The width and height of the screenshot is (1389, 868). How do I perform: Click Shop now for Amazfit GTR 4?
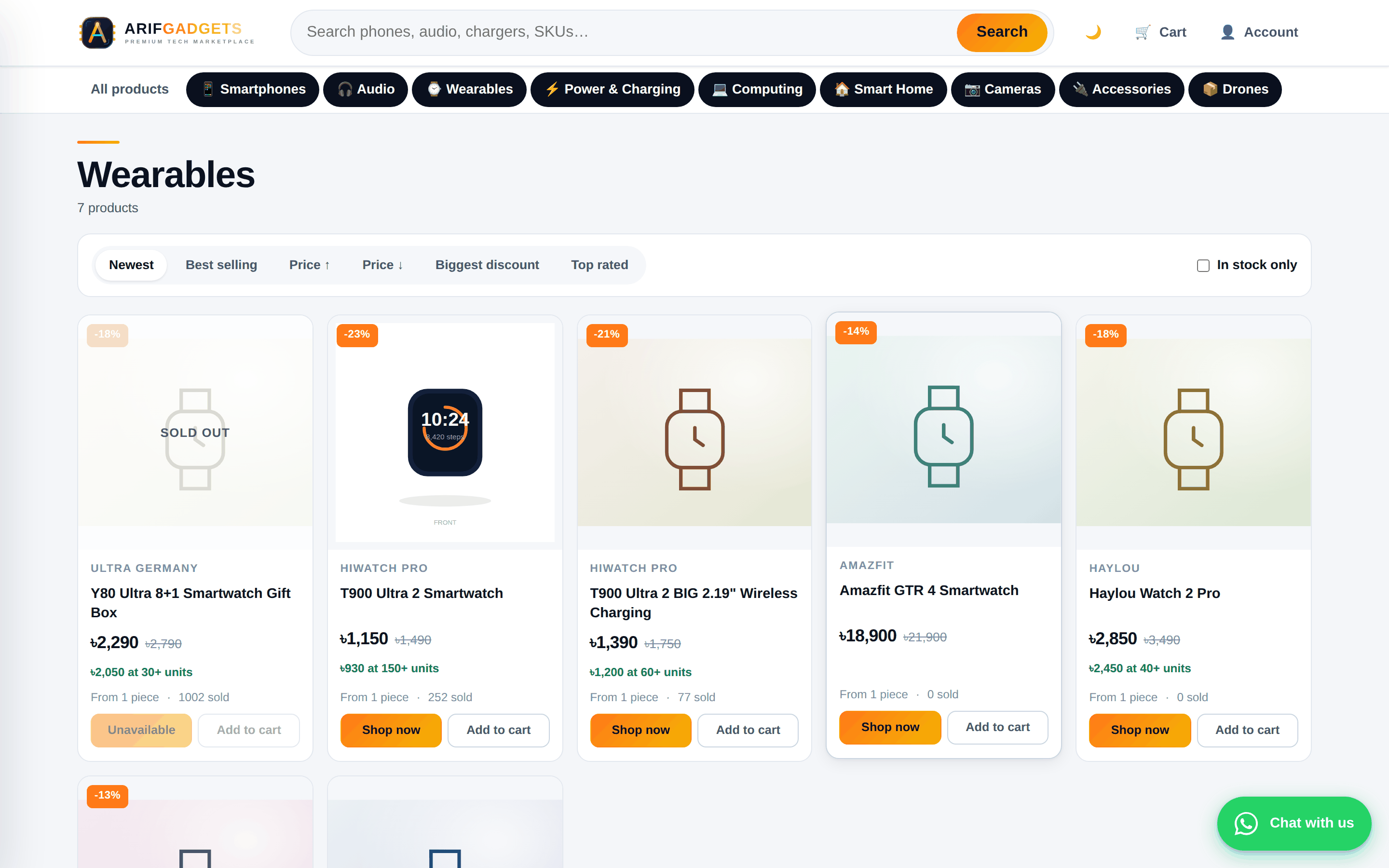pyautogui.click(x=890, y=727)
